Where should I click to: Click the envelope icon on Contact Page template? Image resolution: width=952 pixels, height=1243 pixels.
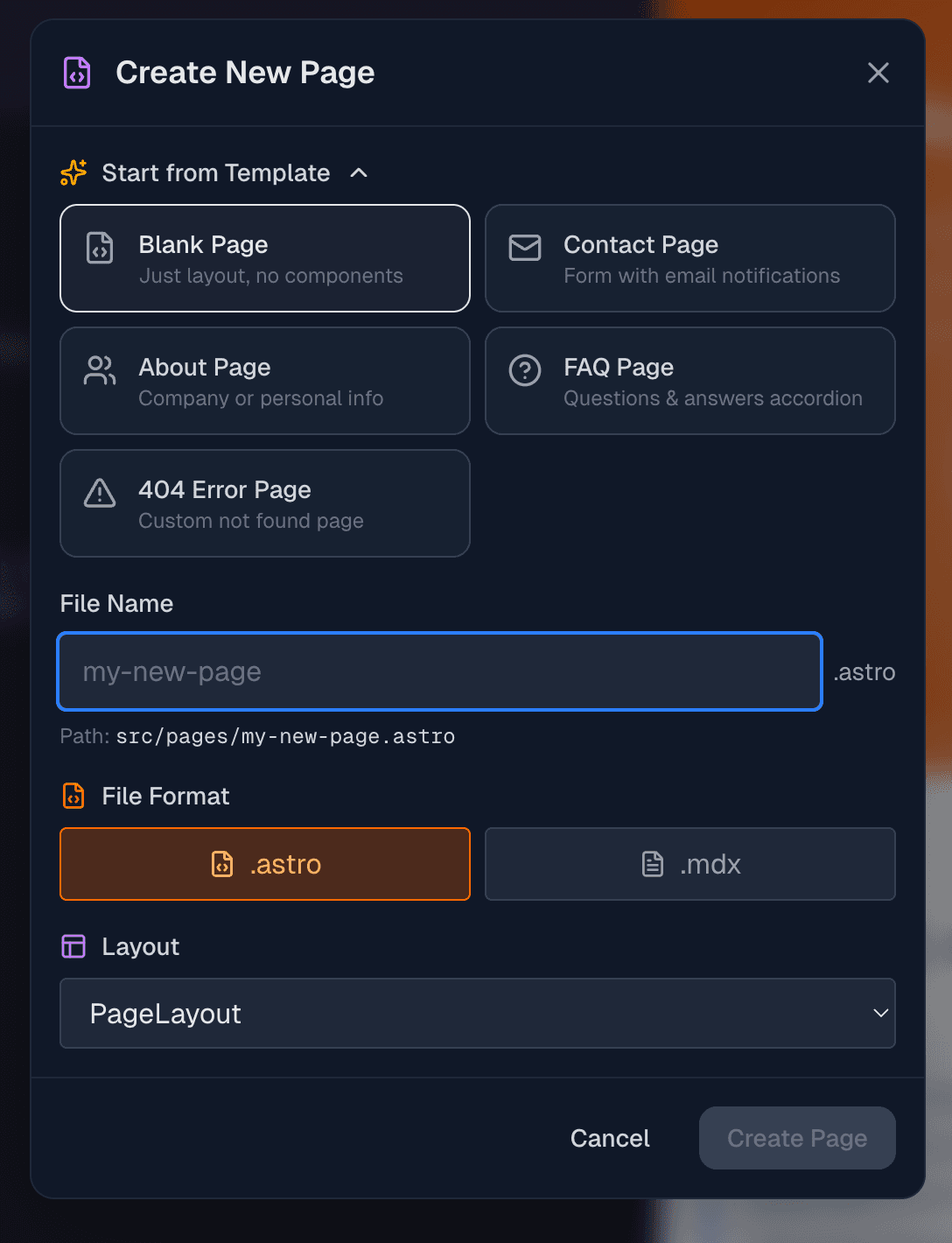click(x=524, y=248)
